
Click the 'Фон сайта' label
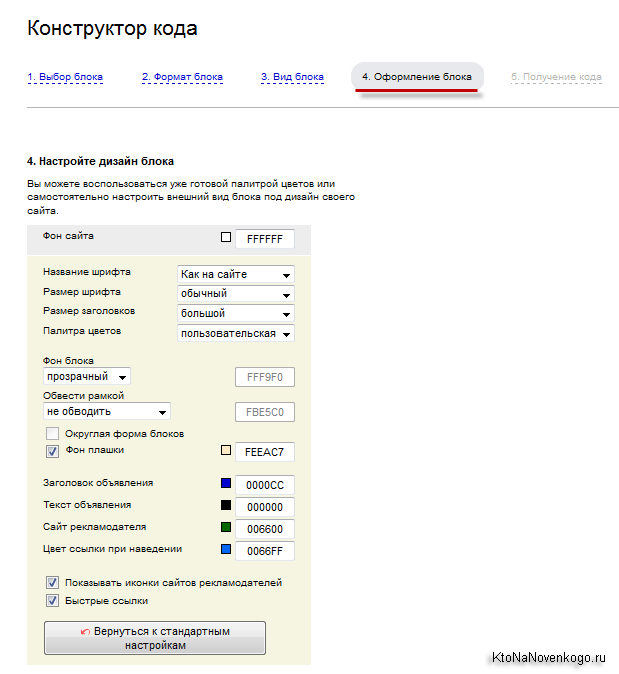[x=68, y=236]
